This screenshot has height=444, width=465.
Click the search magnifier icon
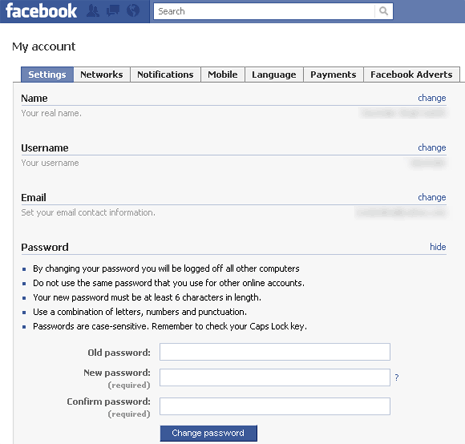pyautogui.click(x=384, y=11)
